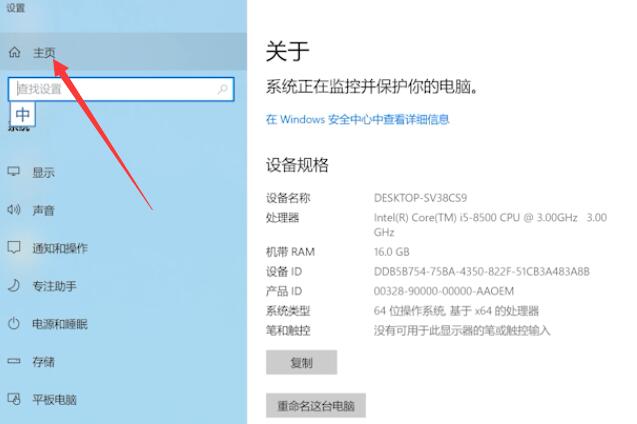Image resolution: width=637 pixels, height=424 pixels.
Task: Click the 处理器 label
Action: point(282,218)
